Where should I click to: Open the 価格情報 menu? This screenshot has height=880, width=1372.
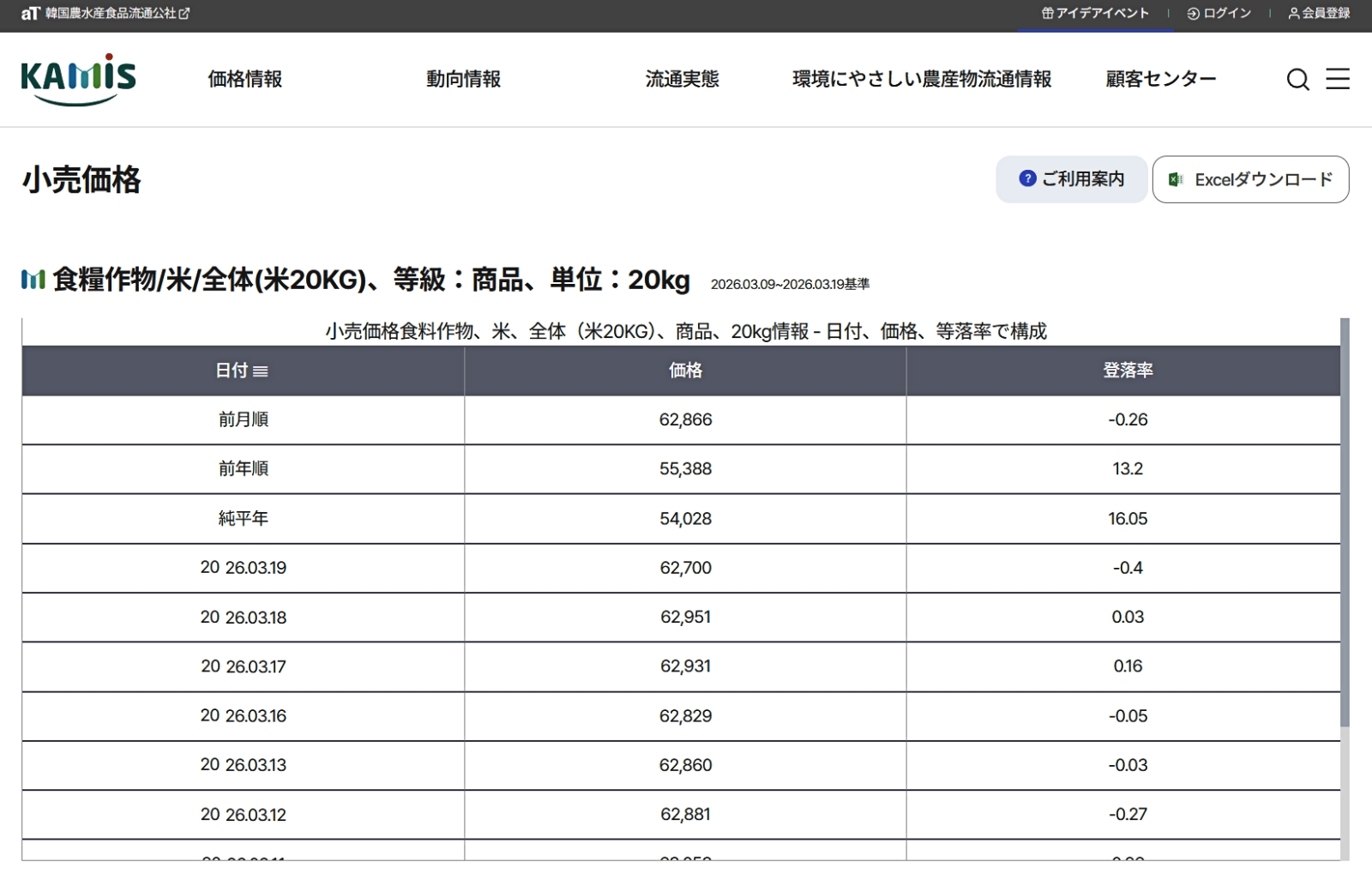245,79
